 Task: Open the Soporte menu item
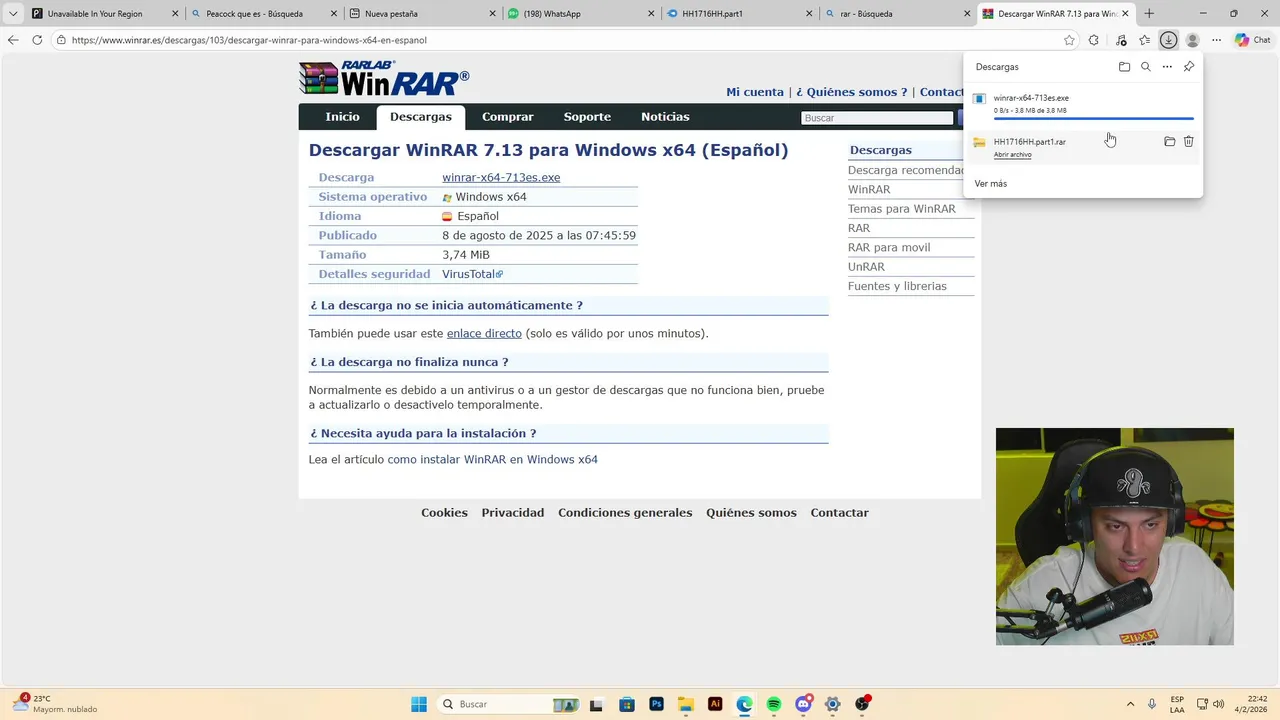[x=587, y=117]
